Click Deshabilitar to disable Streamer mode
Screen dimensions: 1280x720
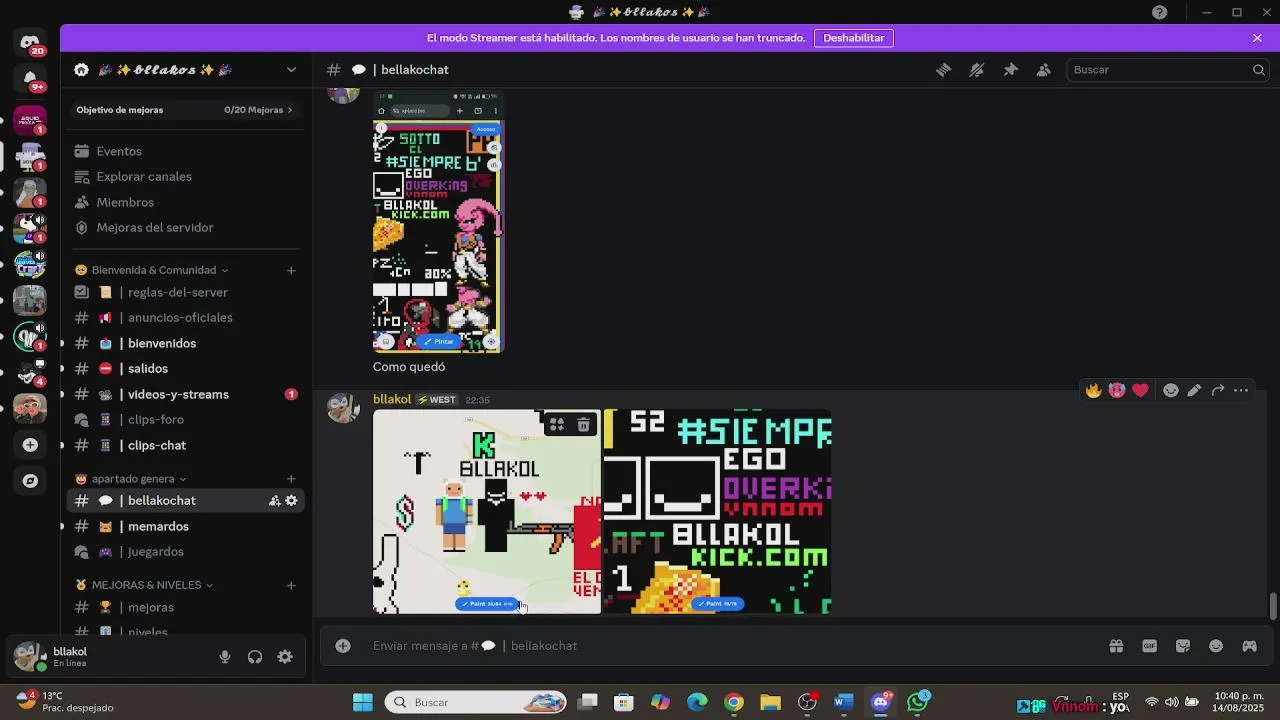point(854,38)
